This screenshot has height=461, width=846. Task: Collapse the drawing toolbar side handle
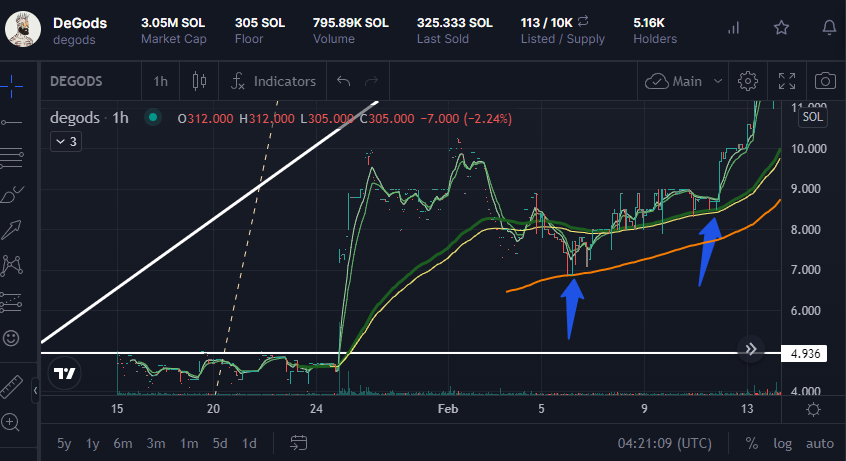coord(35,390)
